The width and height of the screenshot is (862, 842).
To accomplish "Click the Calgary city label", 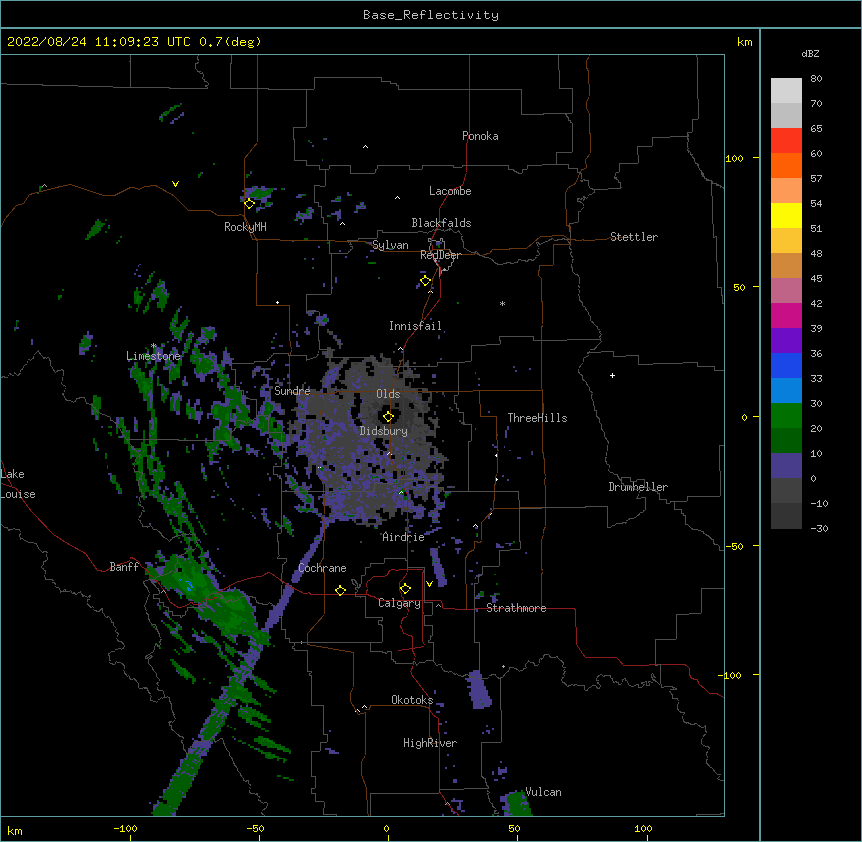I will (399, 603).
